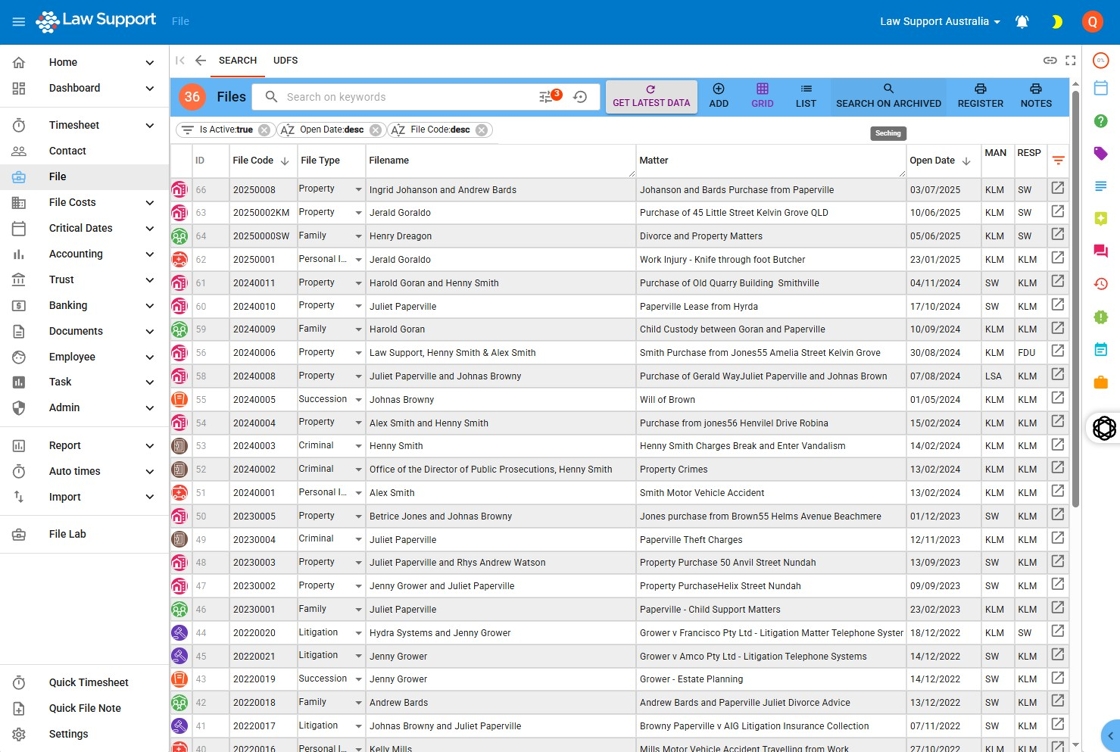1120x752 pixels.
Task: Remove the Open Date:desc sort chip
Action: [x=375, y=130]
